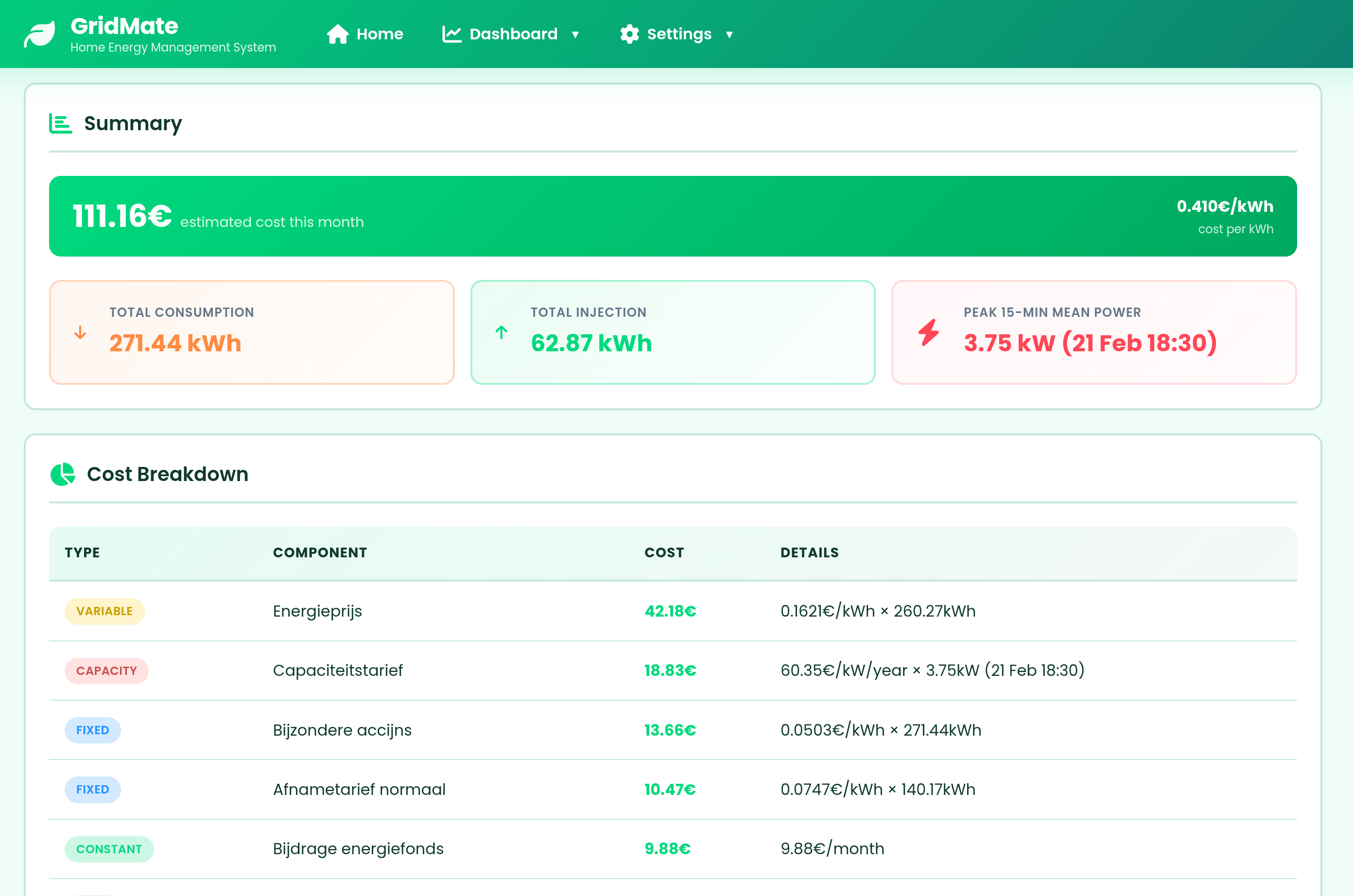Click the GridMate leaf logo icon
The height and width of the screenshot is (896, 1353).
(x=40, y=33)
